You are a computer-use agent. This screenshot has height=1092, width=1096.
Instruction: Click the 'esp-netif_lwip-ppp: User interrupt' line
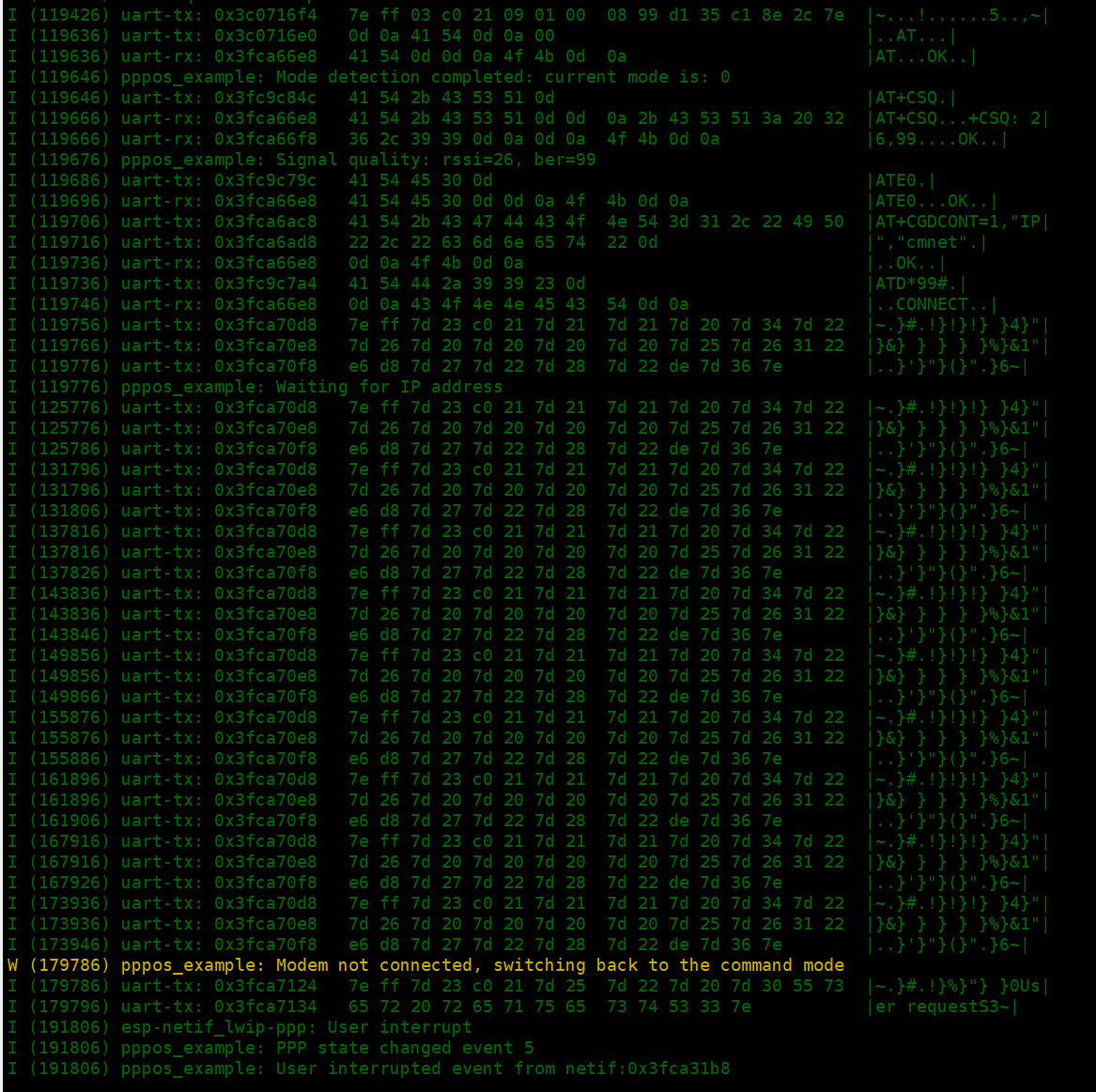tap(296, 1027)
